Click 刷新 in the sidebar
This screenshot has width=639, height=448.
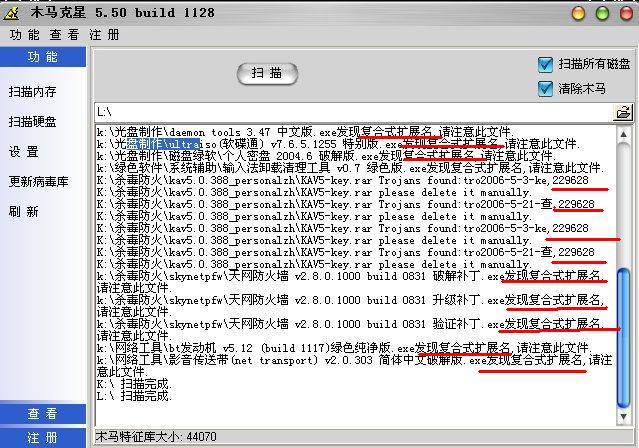coord(24,212)
